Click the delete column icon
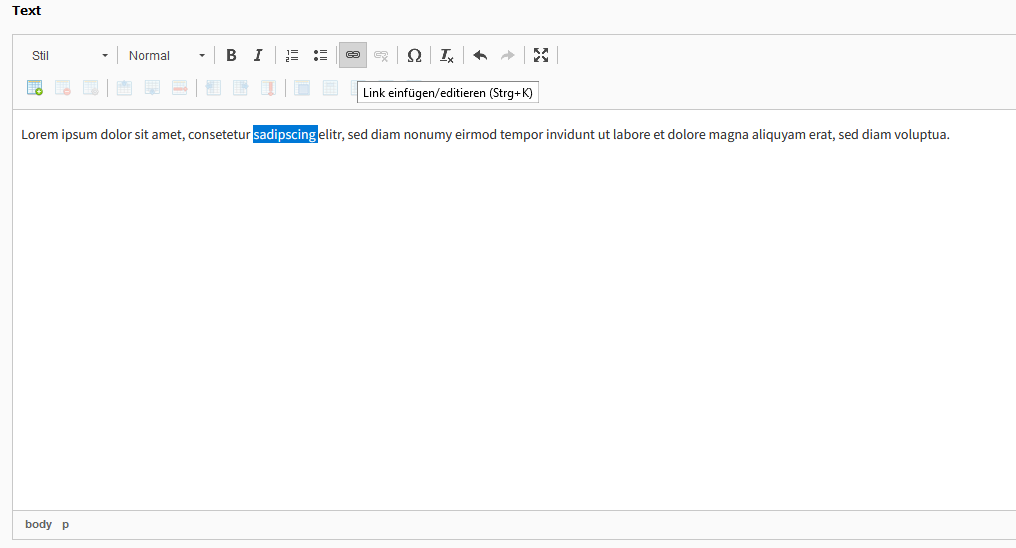The image size is (1016, 548). click(x=268, y=88)
